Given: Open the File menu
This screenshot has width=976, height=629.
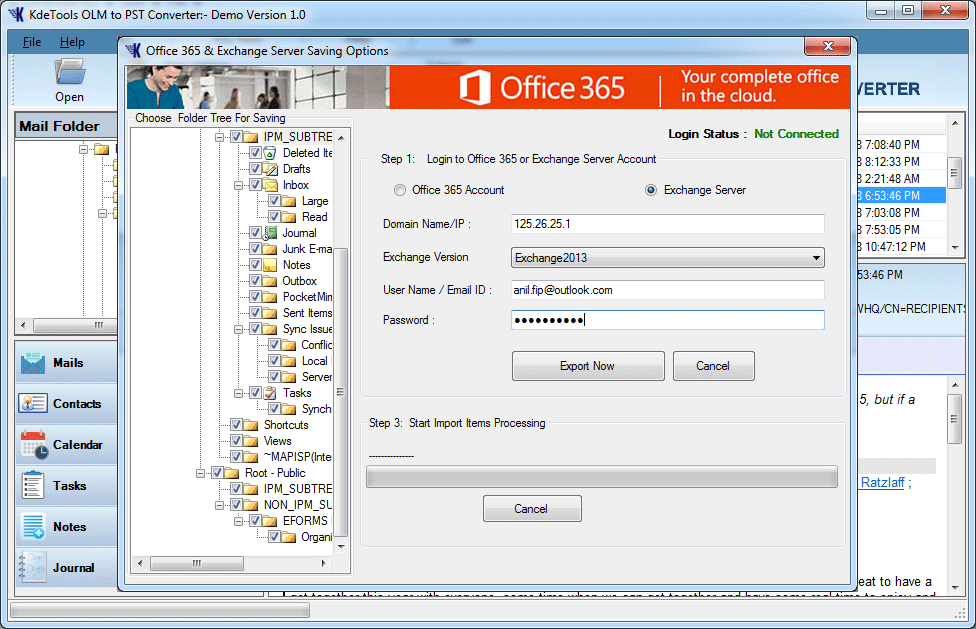Looking at the screenshot, I should click(32, 42).
